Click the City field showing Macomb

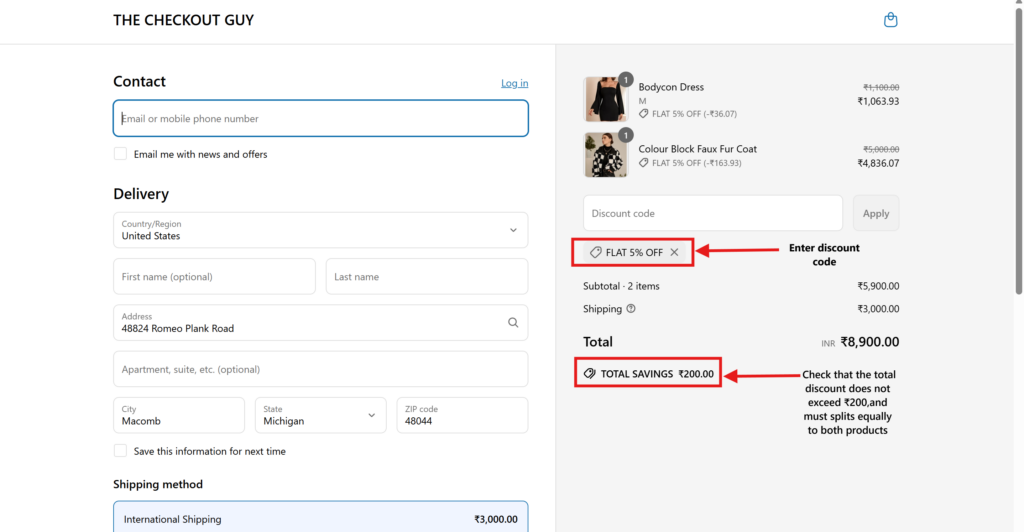179,415
